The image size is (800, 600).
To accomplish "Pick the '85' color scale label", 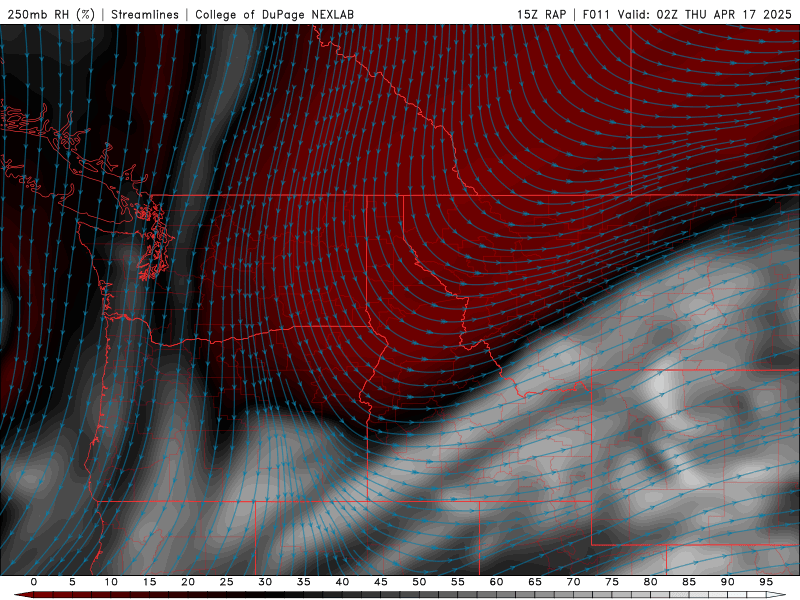I will 689,582.
